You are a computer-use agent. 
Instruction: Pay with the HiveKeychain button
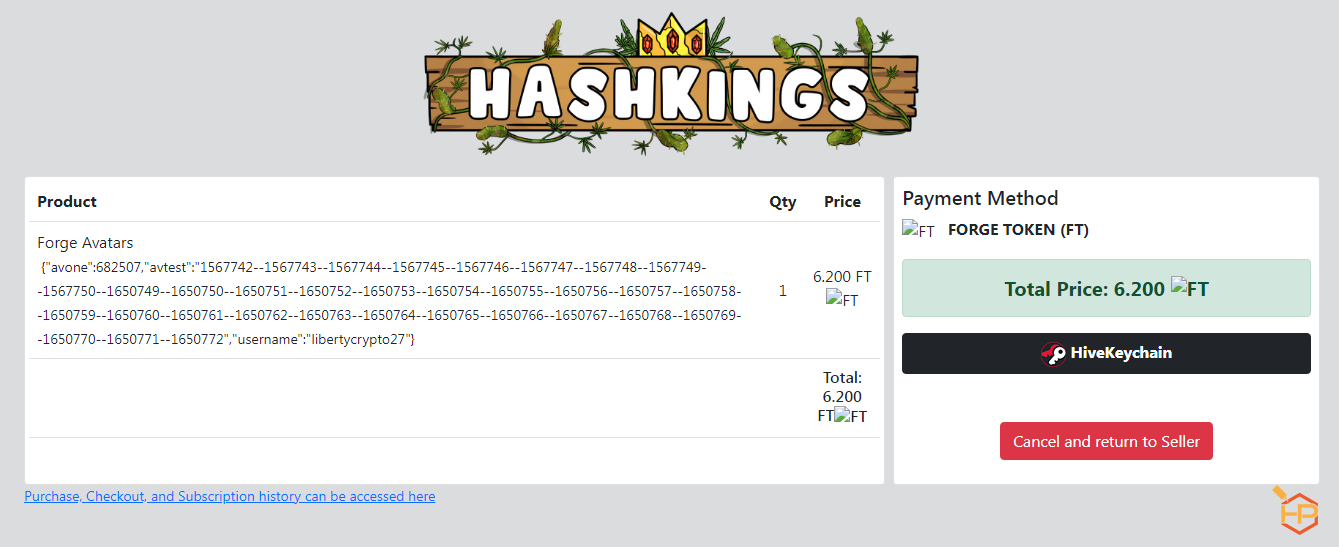point(1106,354)
